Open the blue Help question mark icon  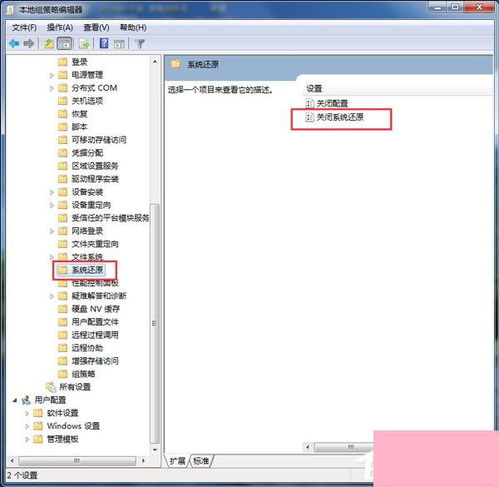[104, 43]
